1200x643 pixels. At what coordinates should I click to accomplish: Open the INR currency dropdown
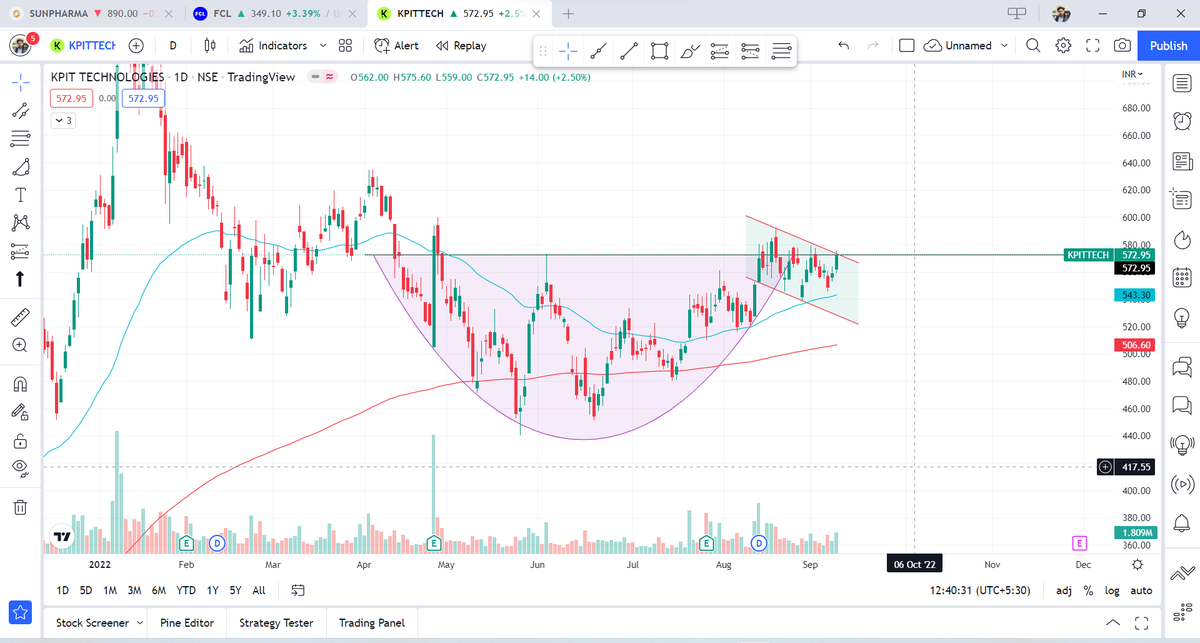tap(1131, 75)
